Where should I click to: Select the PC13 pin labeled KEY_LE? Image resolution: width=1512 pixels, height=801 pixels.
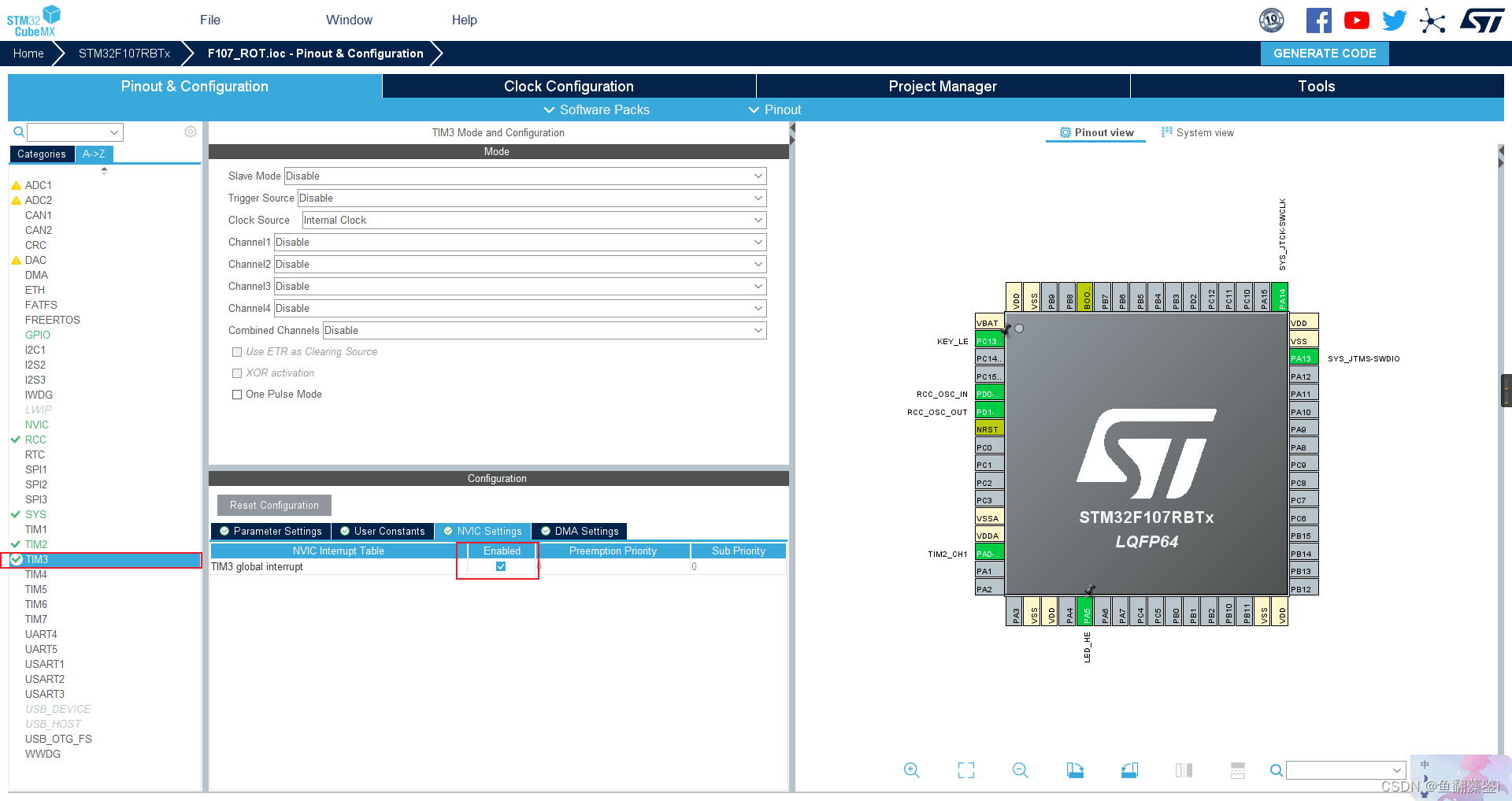pos(989,340)
